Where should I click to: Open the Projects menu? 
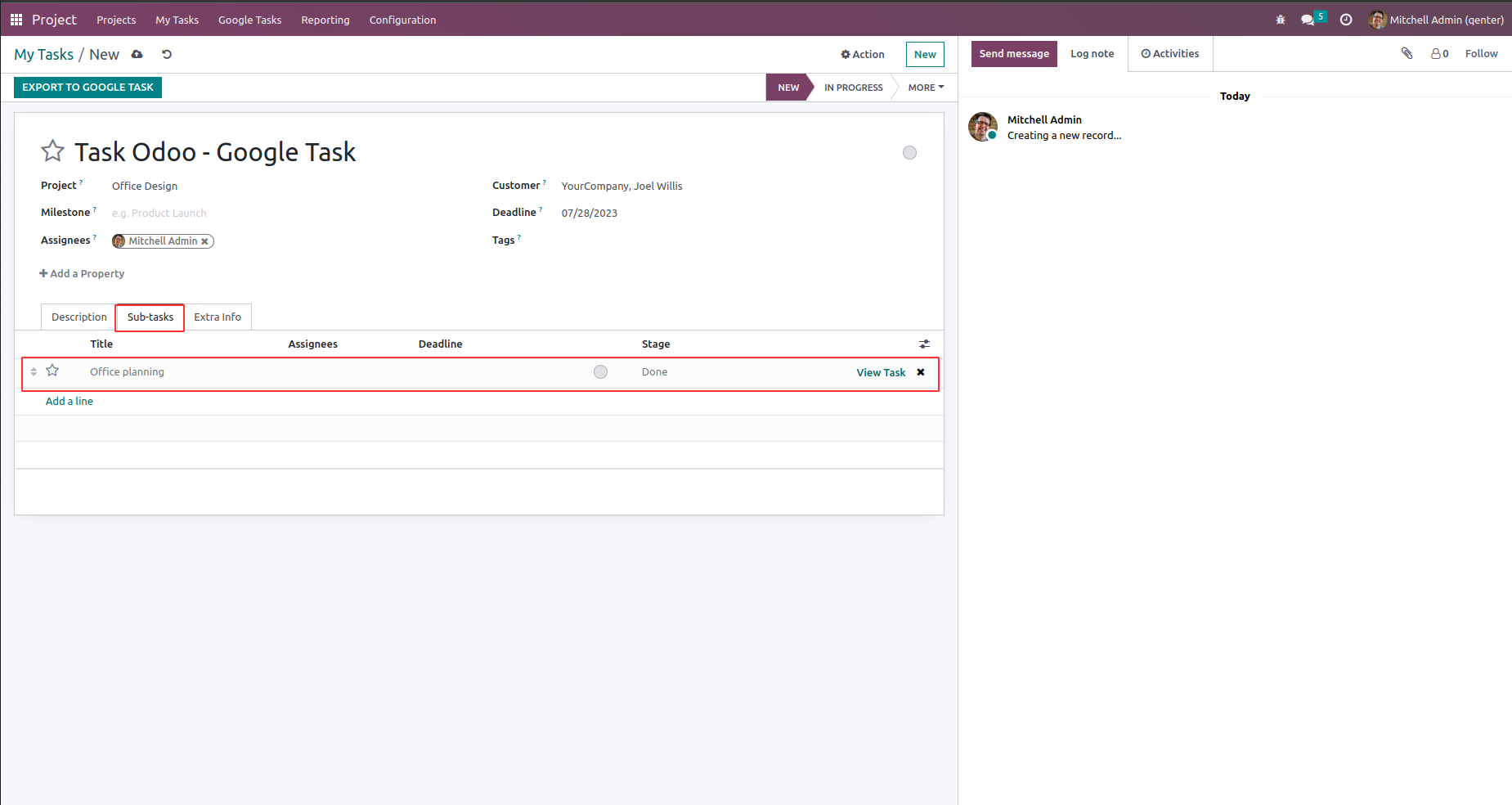116,20
